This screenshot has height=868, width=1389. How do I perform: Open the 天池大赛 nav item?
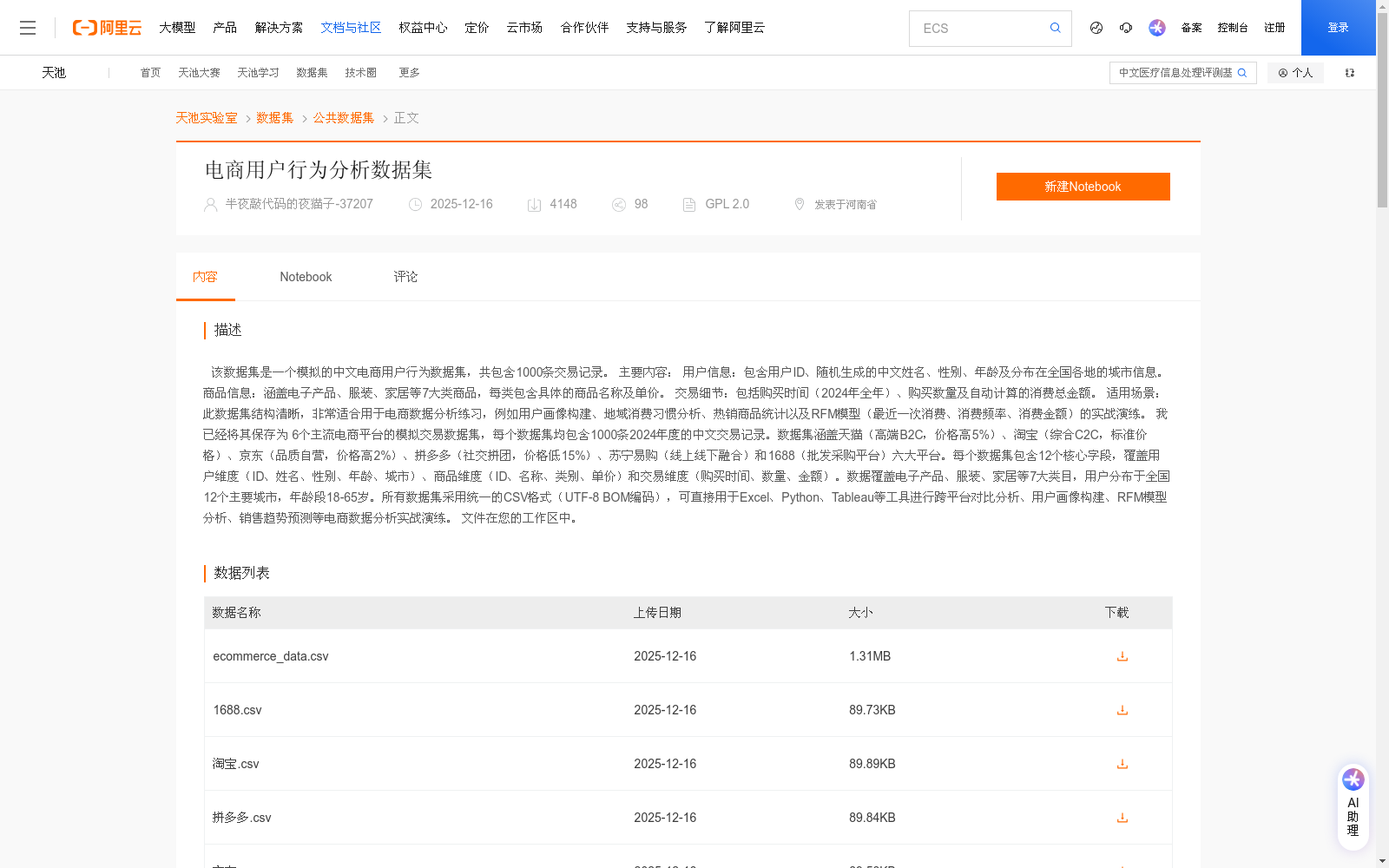(x=199, y=73)
